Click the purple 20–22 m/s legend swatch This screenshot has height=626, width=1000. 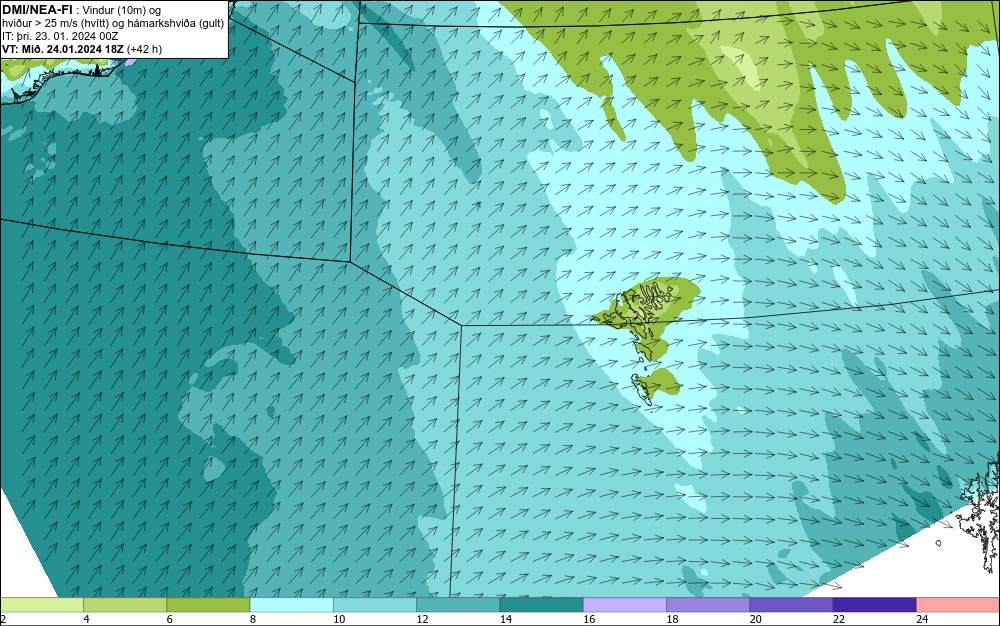[791, 604]
